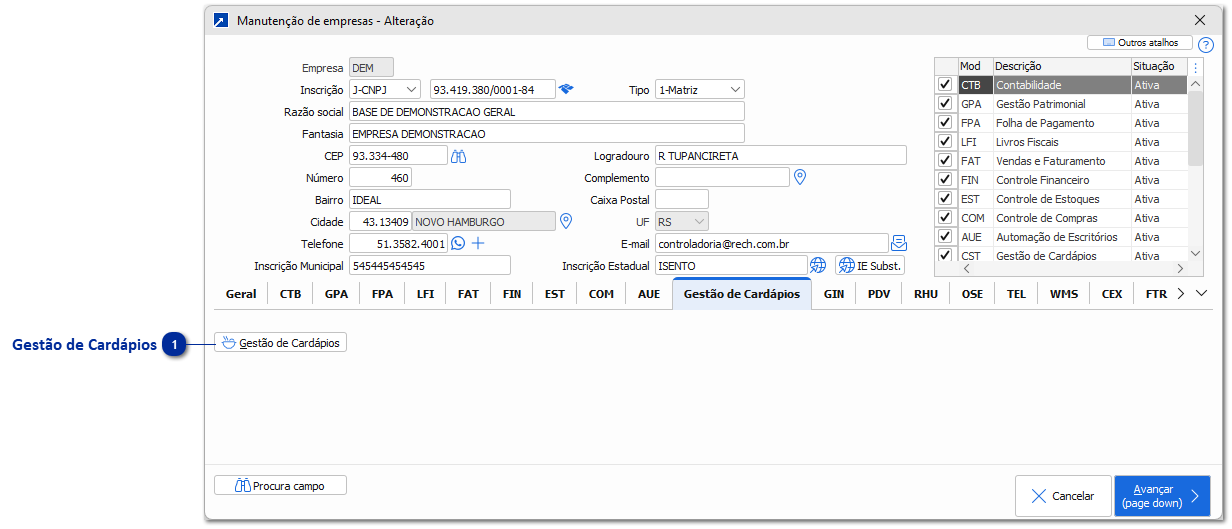The height and width of the screenshot is (529, 1232).
Task: Click the plus icon to add phone
Action: (478, 243)
